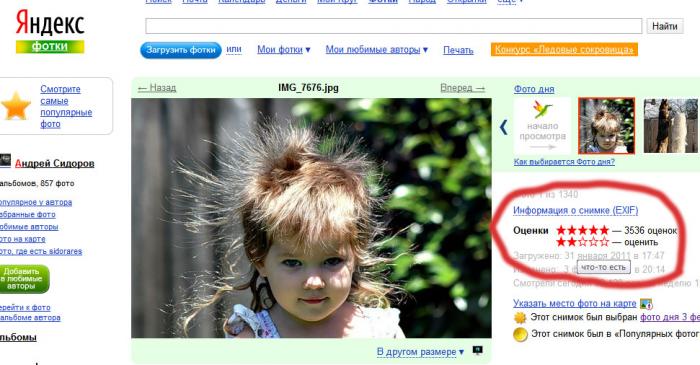Click into the Yandex search field

[x=393, y=26]
